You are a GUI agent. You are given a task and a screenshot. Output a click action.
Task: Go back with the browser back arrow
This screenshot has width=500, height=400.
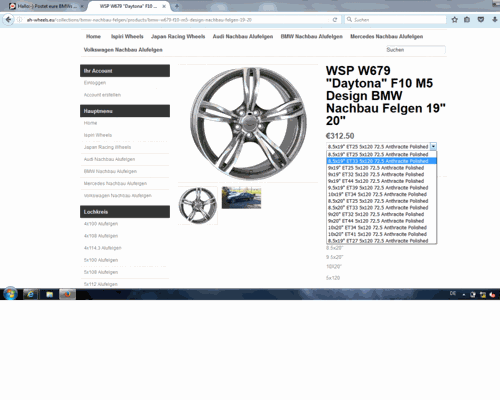tap(8, 20)
